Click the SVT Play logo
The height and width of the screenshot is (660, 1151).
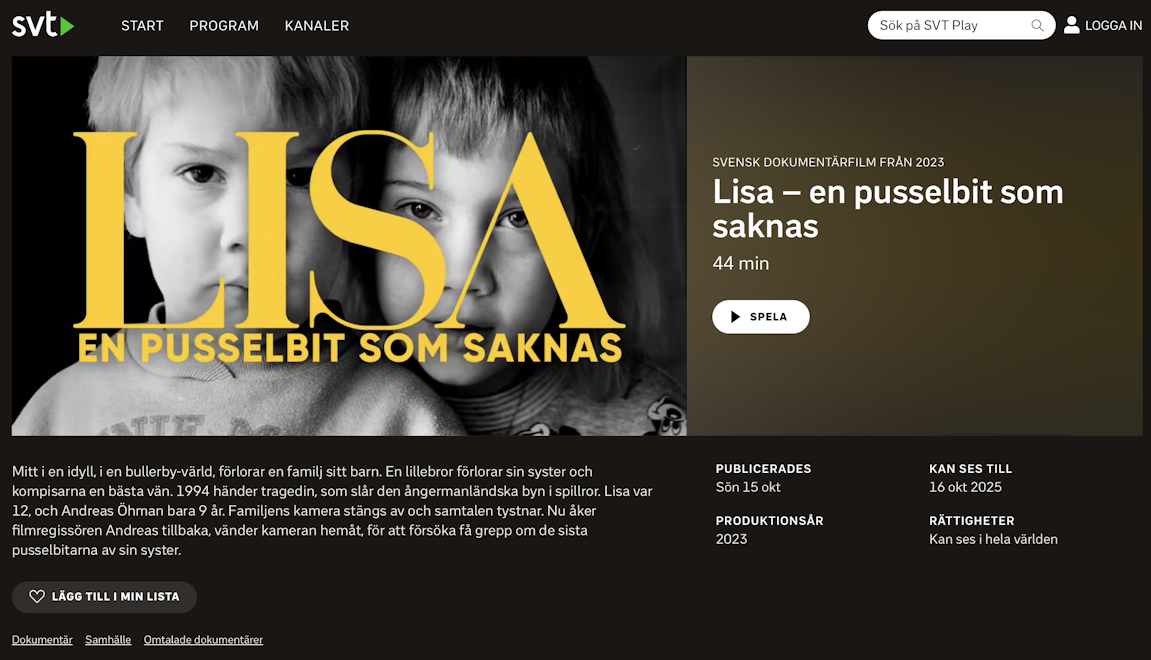click(x=43, y=25)
